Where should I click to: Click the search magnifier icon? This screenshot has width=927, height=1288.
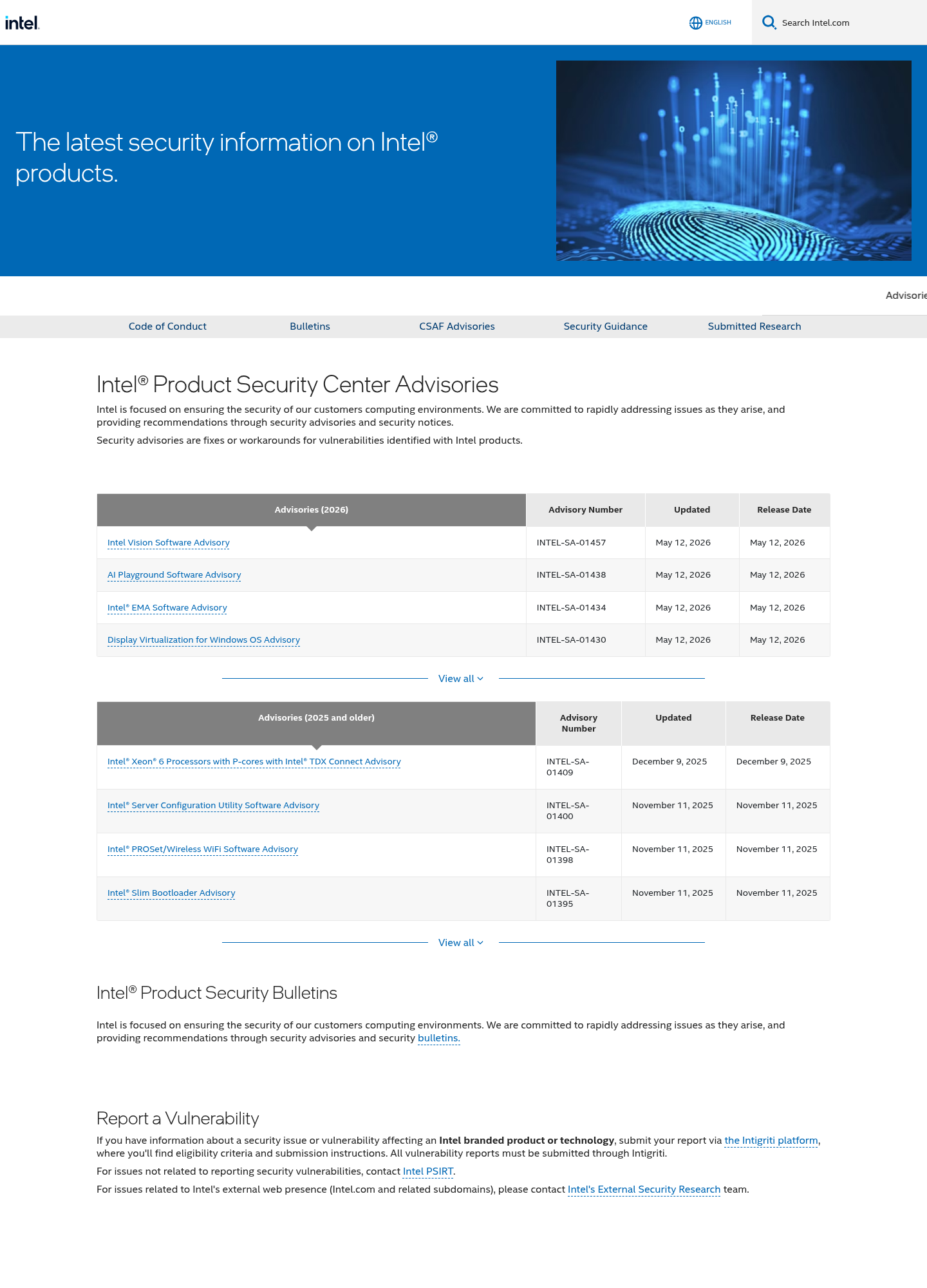[x=769, y=23]
